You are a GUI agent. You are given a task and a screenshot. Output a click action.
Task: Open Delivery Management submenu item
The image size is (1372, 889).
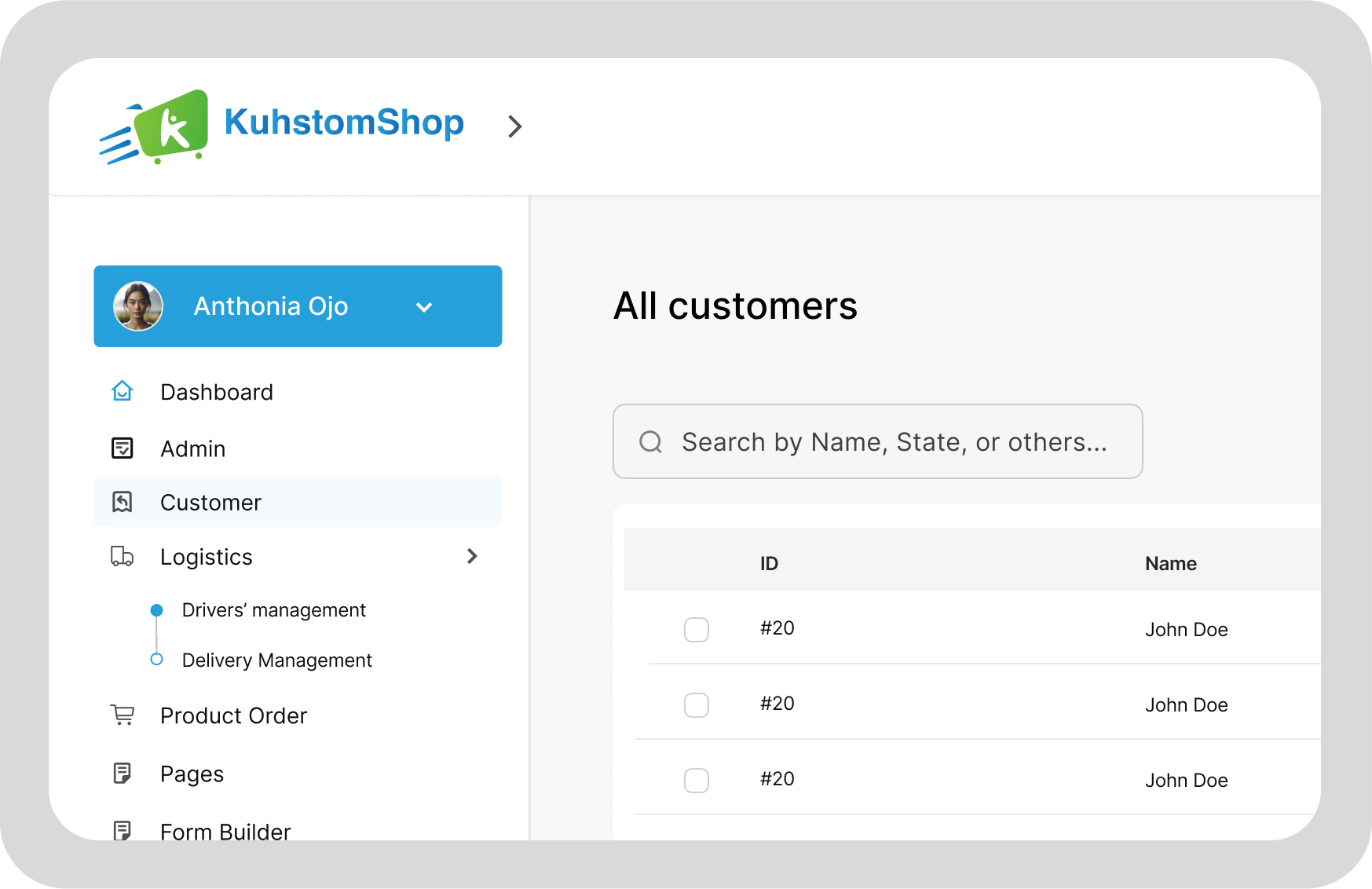click(276, 660)
